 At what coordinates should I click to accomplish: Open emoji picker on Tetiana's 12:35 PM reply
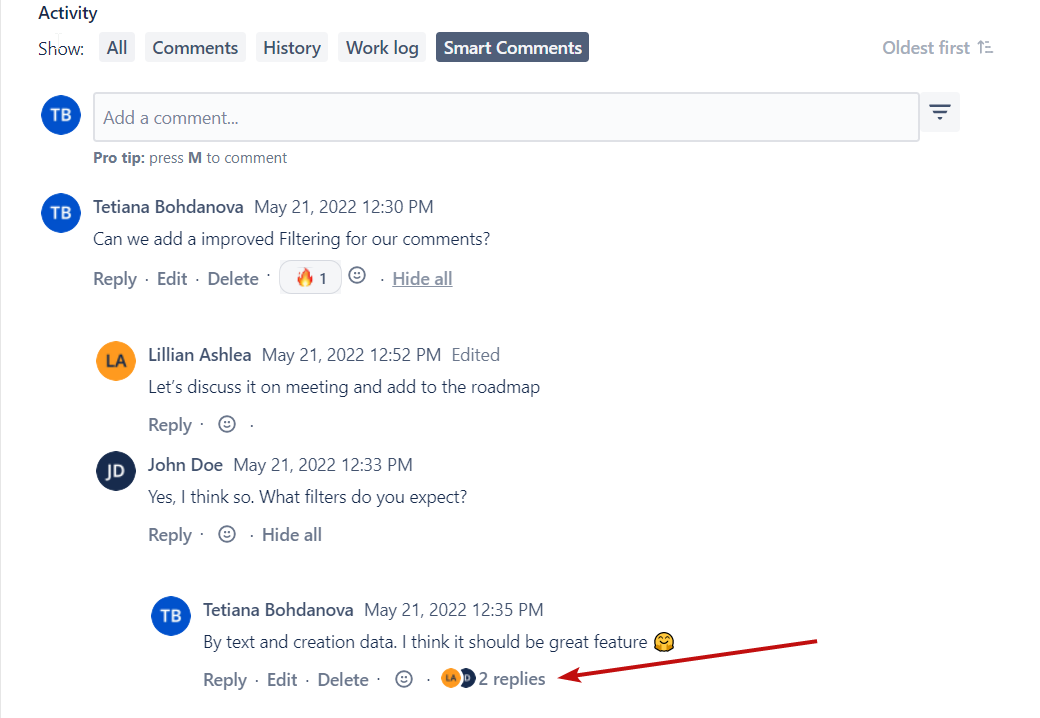point(404,679)
